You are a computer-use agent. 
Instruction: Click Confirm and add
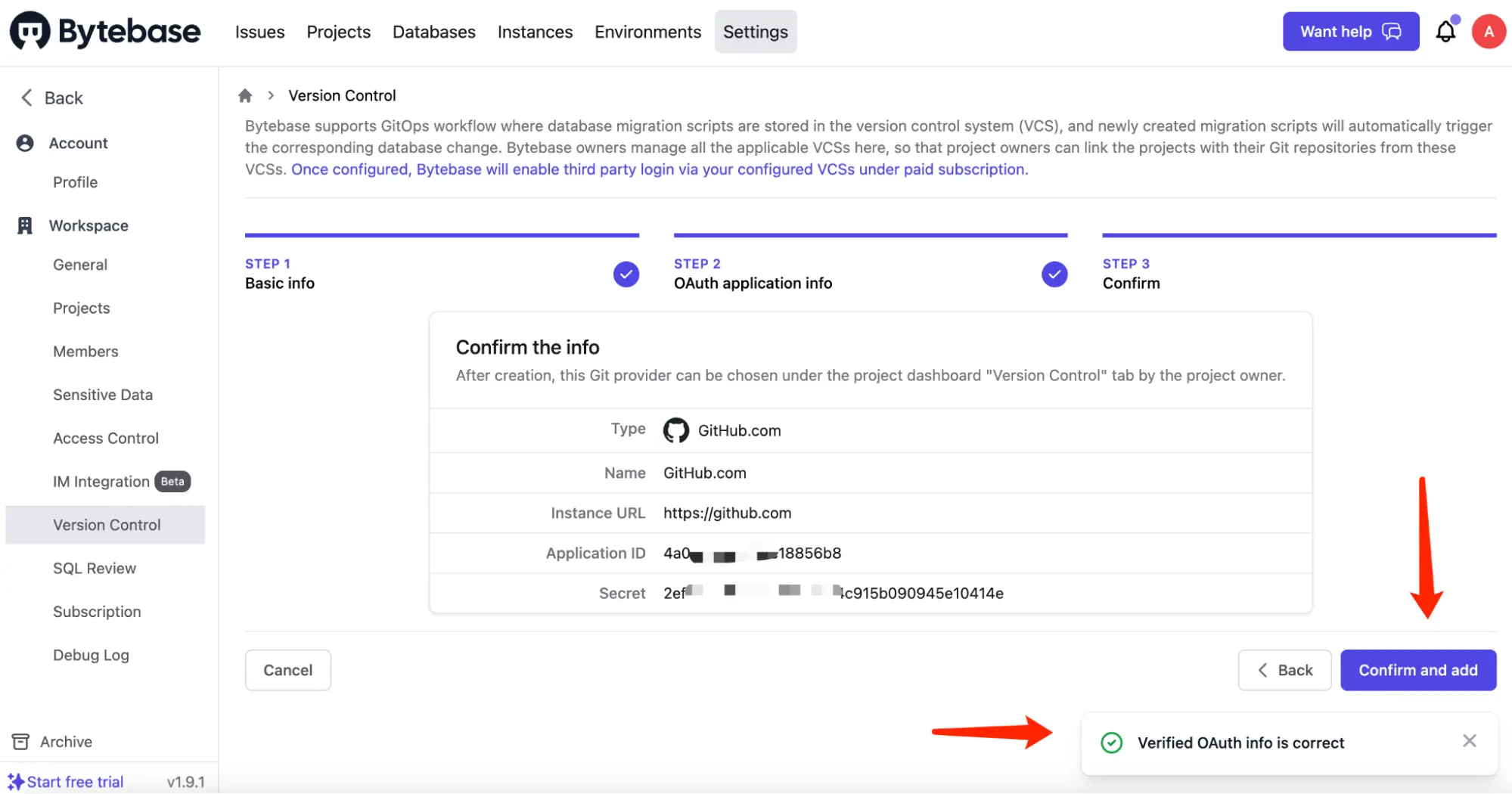(1417, 670)
